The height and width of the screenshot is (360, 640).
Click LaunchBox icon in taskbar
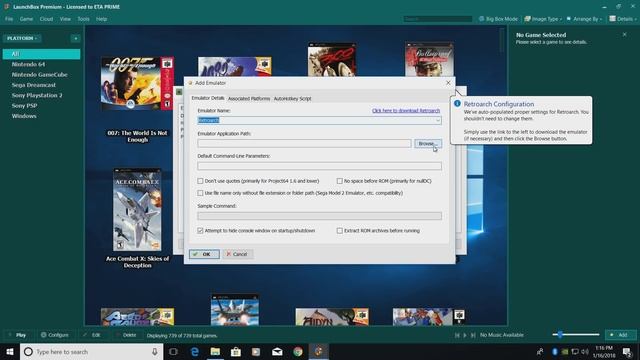[318, 351]
